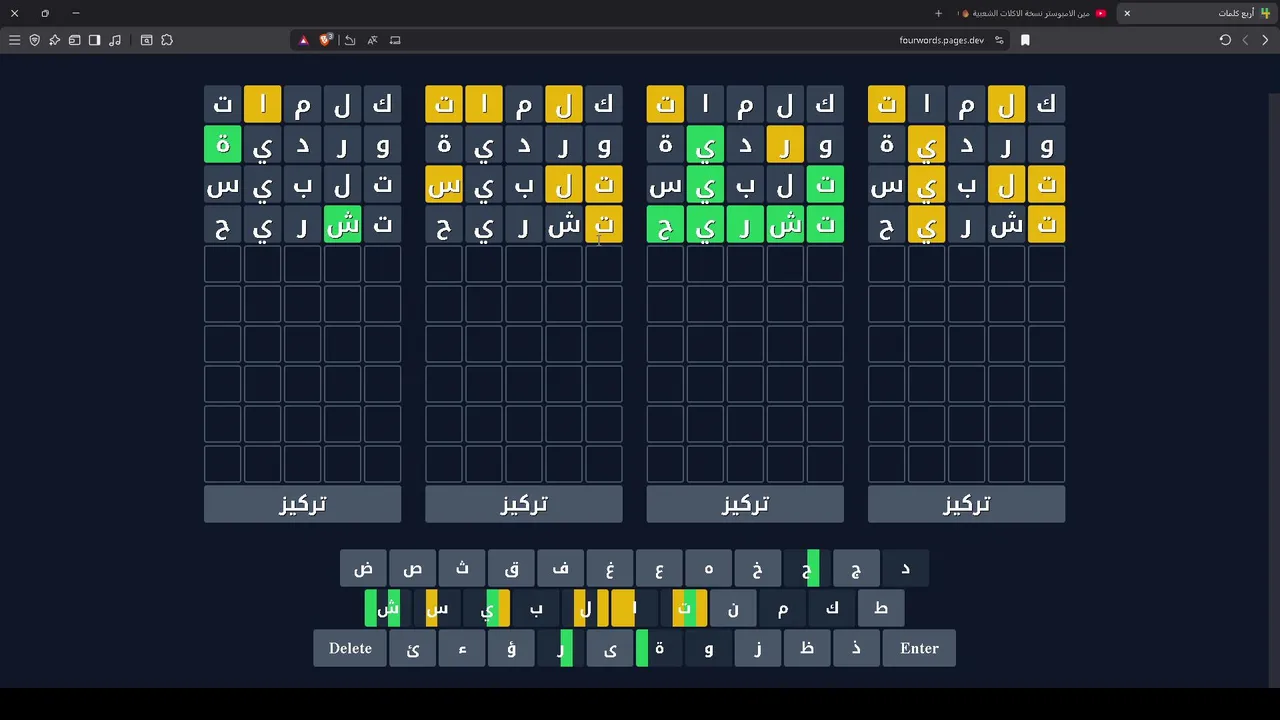Open the browser main hamburger menu

point(14,40)
